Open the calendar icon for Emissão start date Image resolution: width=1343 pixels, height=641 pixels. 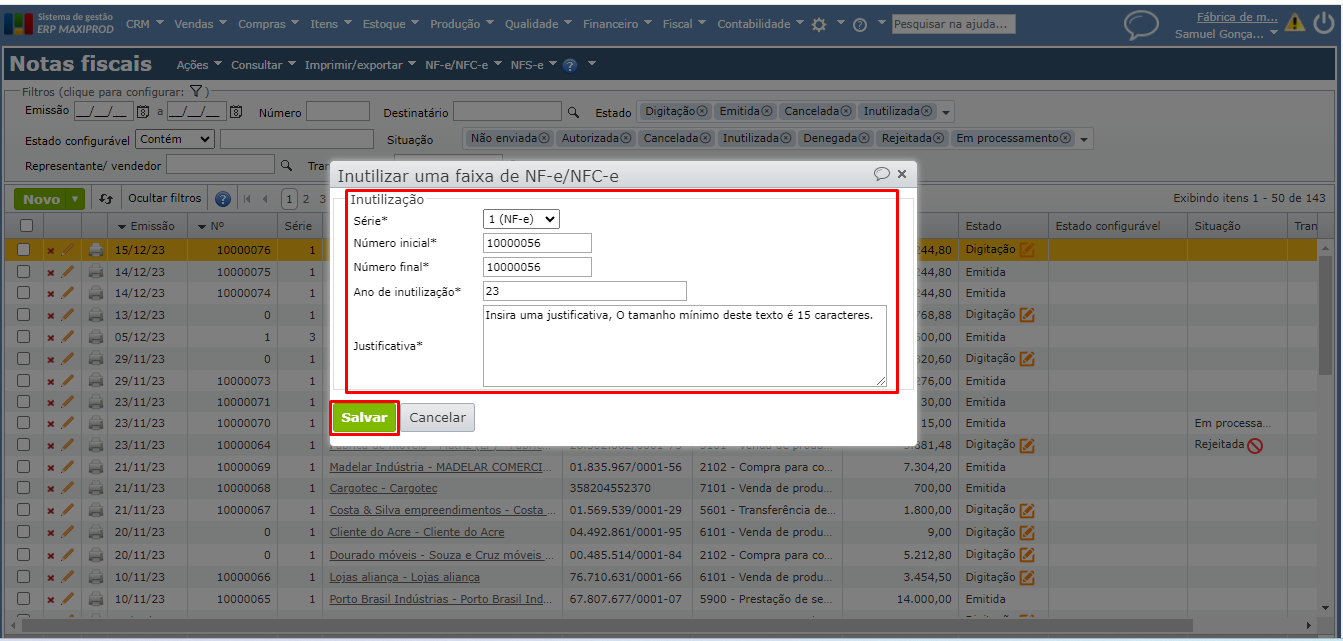(143, 112)
